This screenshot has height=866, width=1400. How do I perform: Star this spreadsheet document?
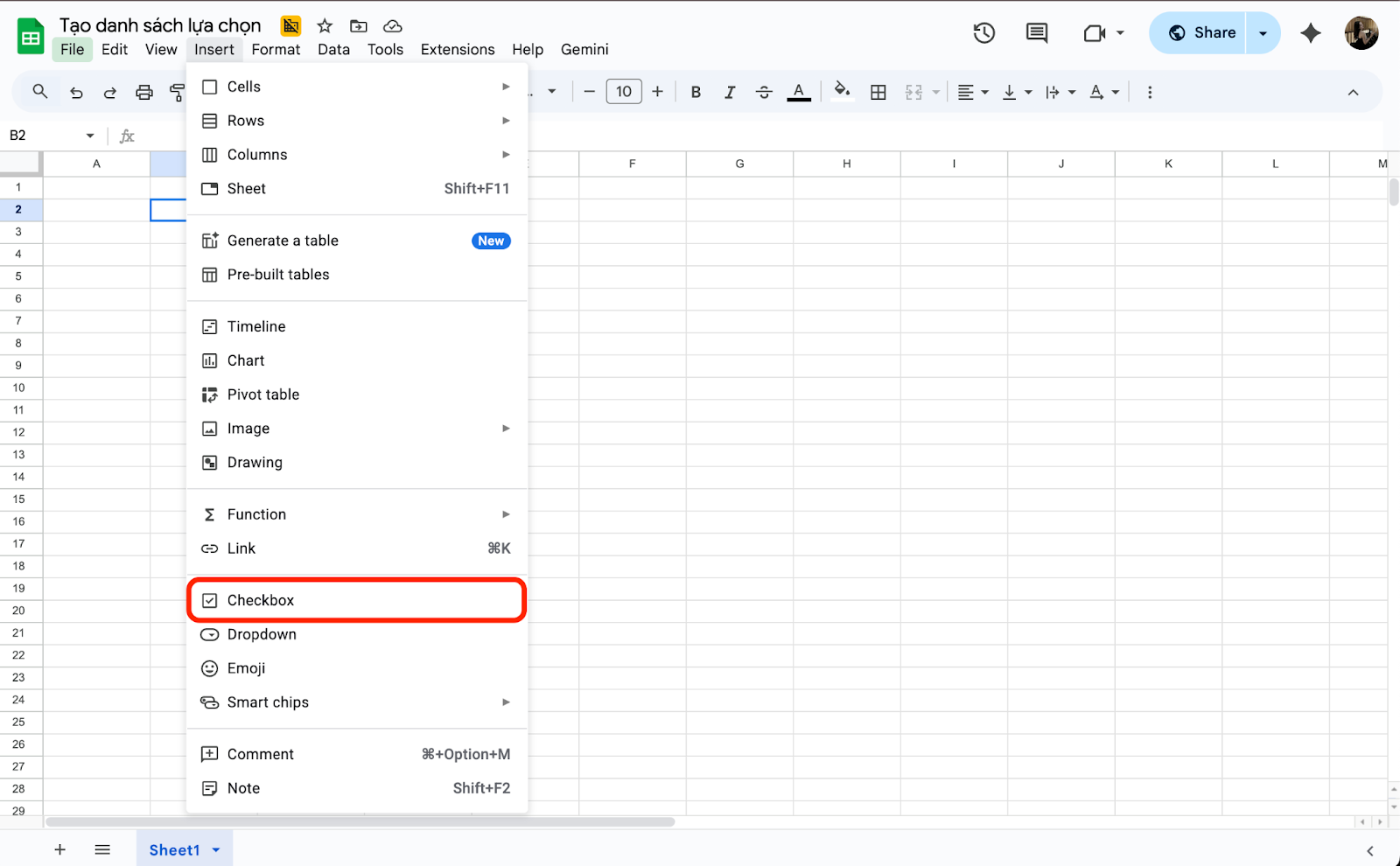(x=325, y=26)
